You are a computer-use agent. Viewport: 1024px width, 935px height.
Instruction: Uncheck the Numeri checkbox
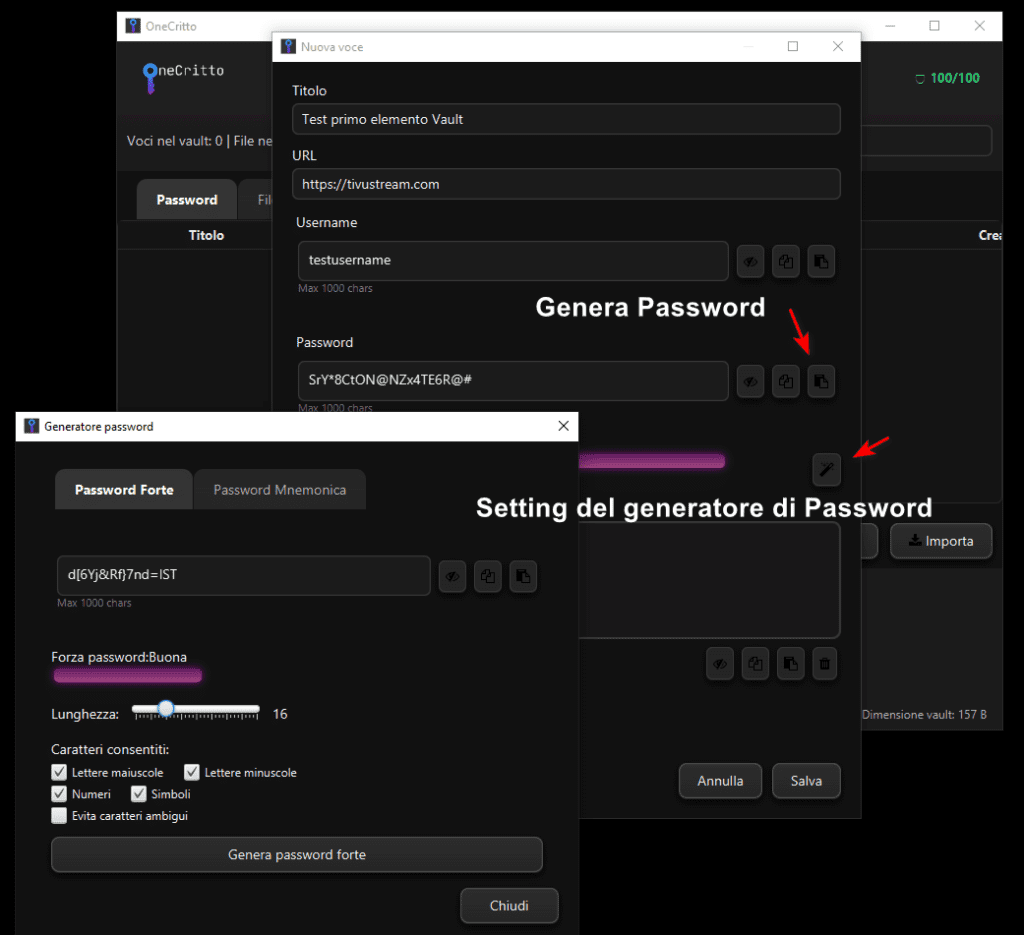[59, 794]
